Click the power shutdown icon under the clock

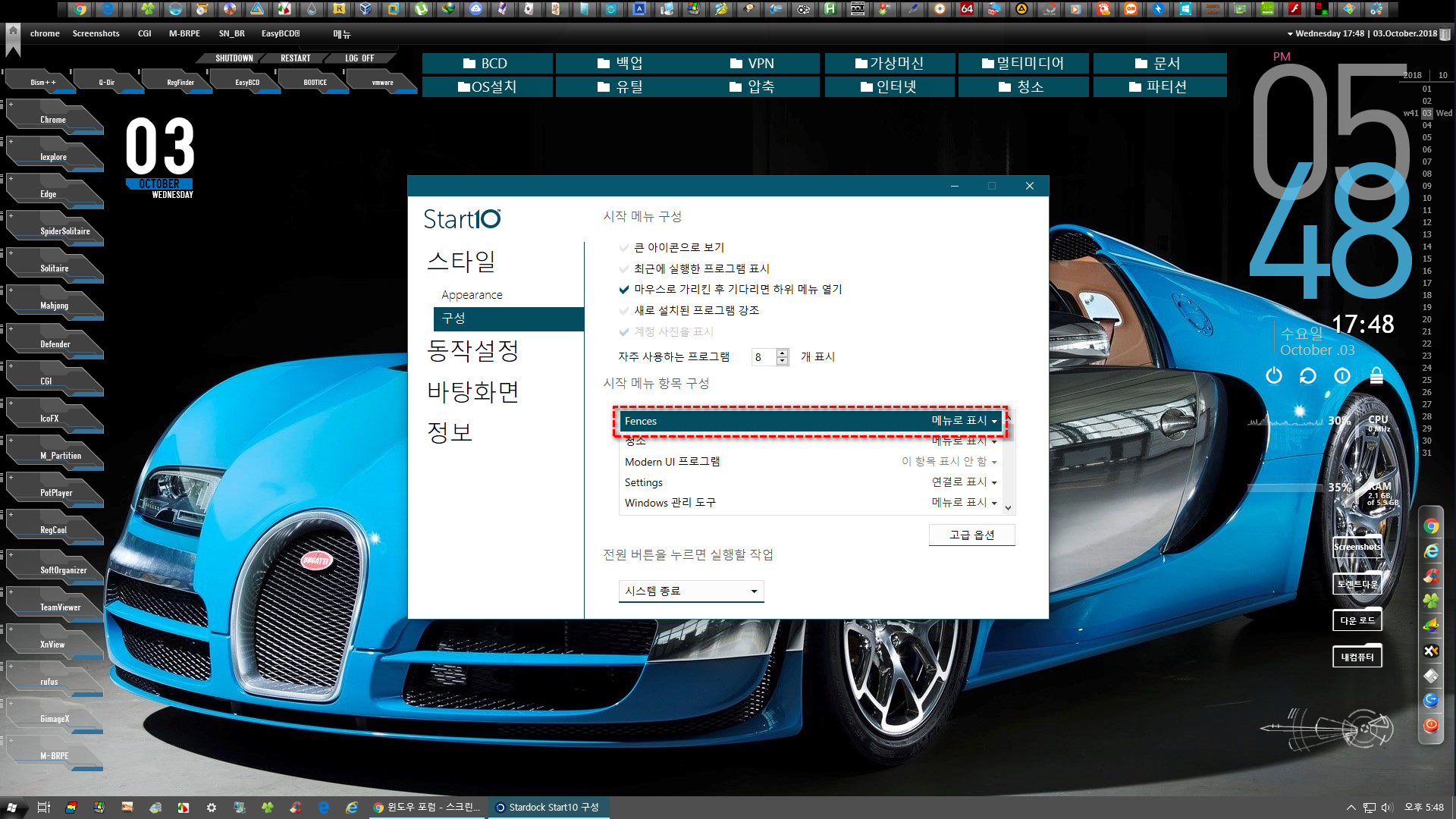[1274, 375]
